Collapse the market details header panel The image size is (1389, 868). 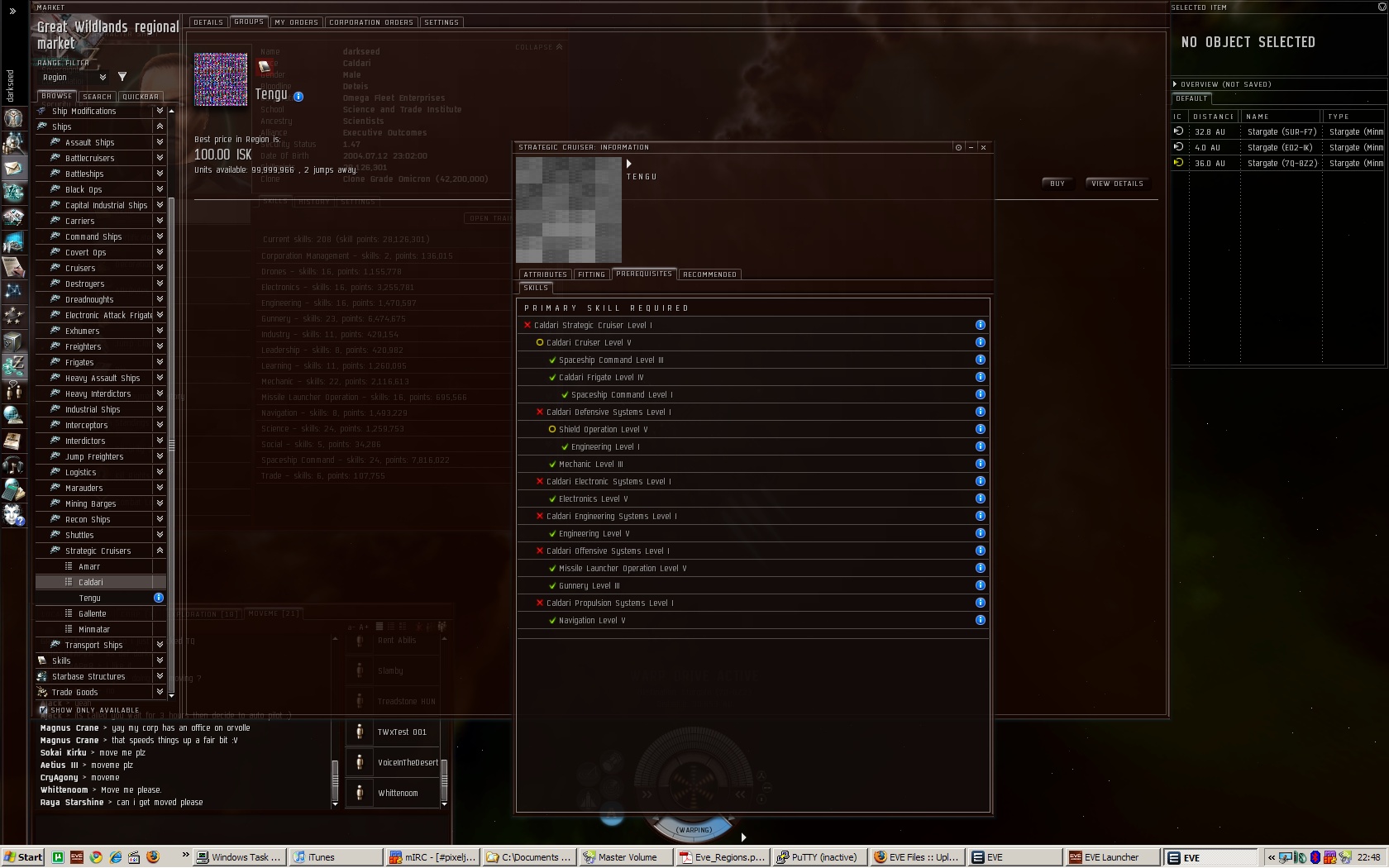click(x=539, y=47)
